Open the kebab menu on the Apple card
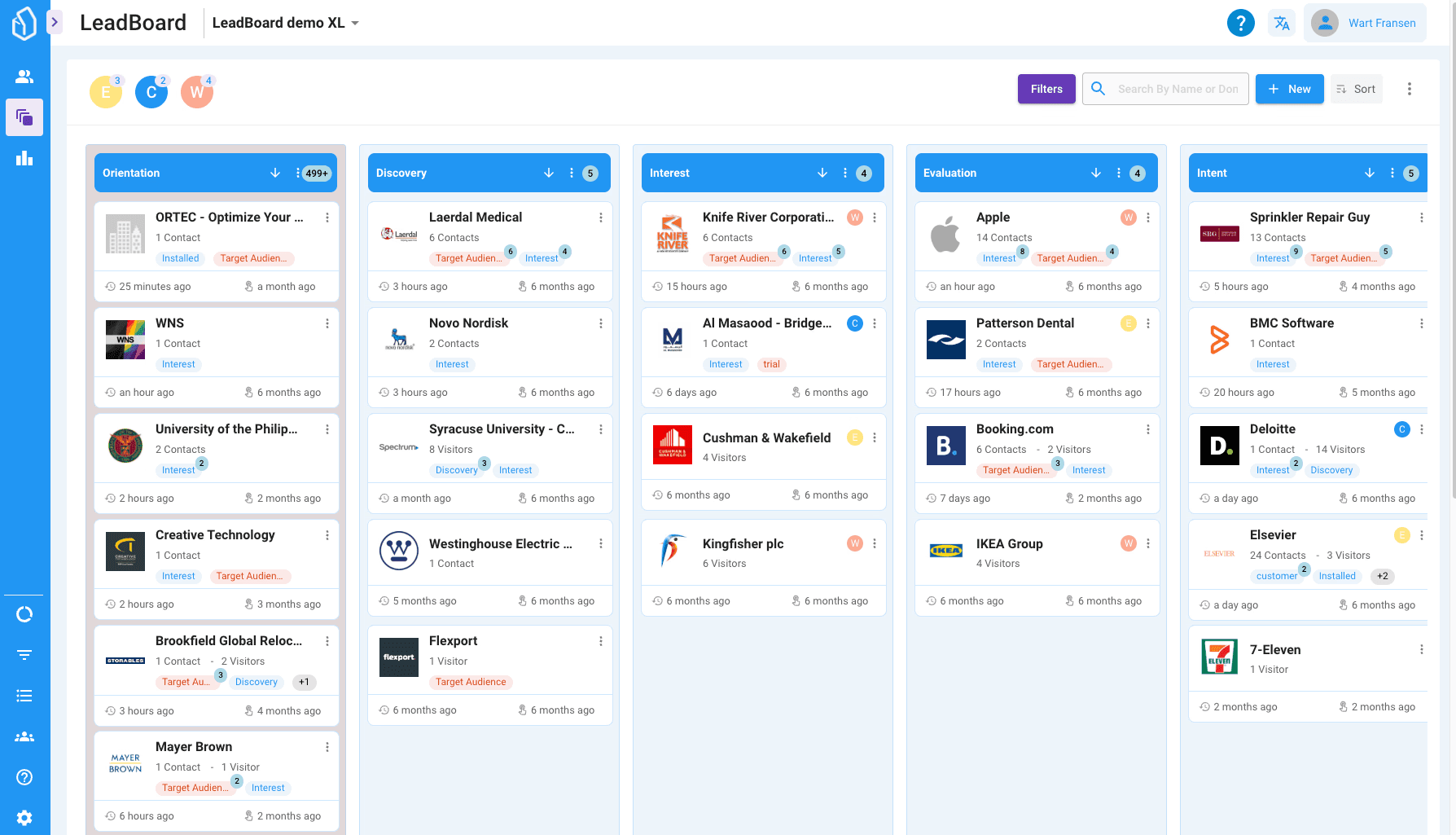Screen dimensions: 1456x835 point(1148,218)
